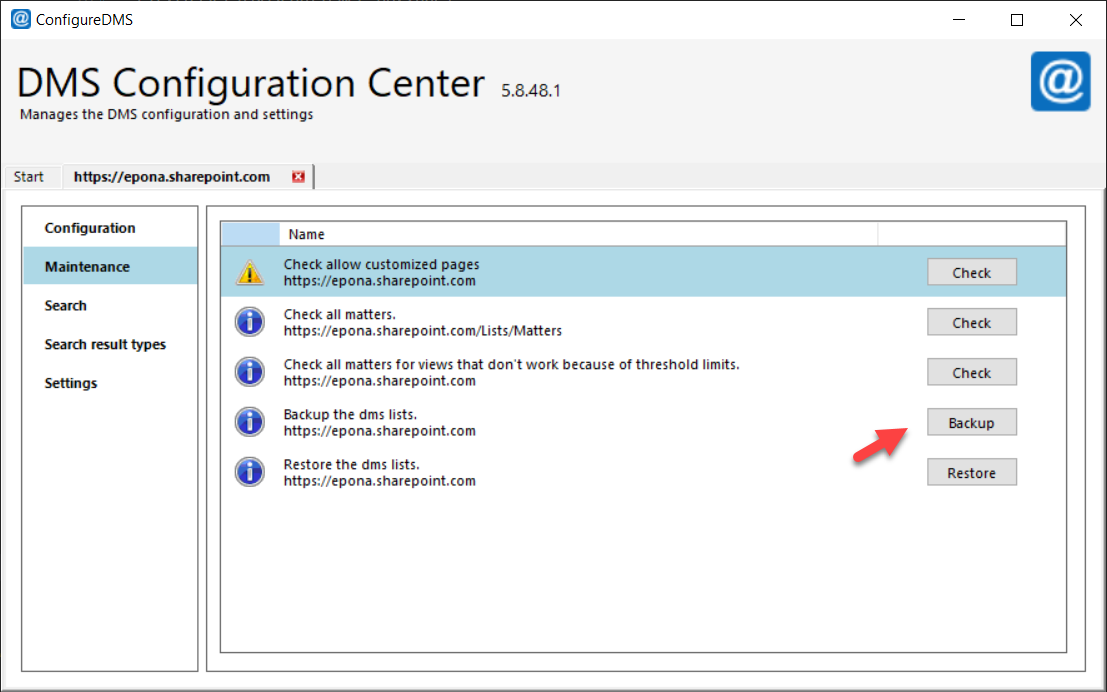Select the Check allow customized pages row text
Screen dimensions: 1107x692
[x=381, y=264]
